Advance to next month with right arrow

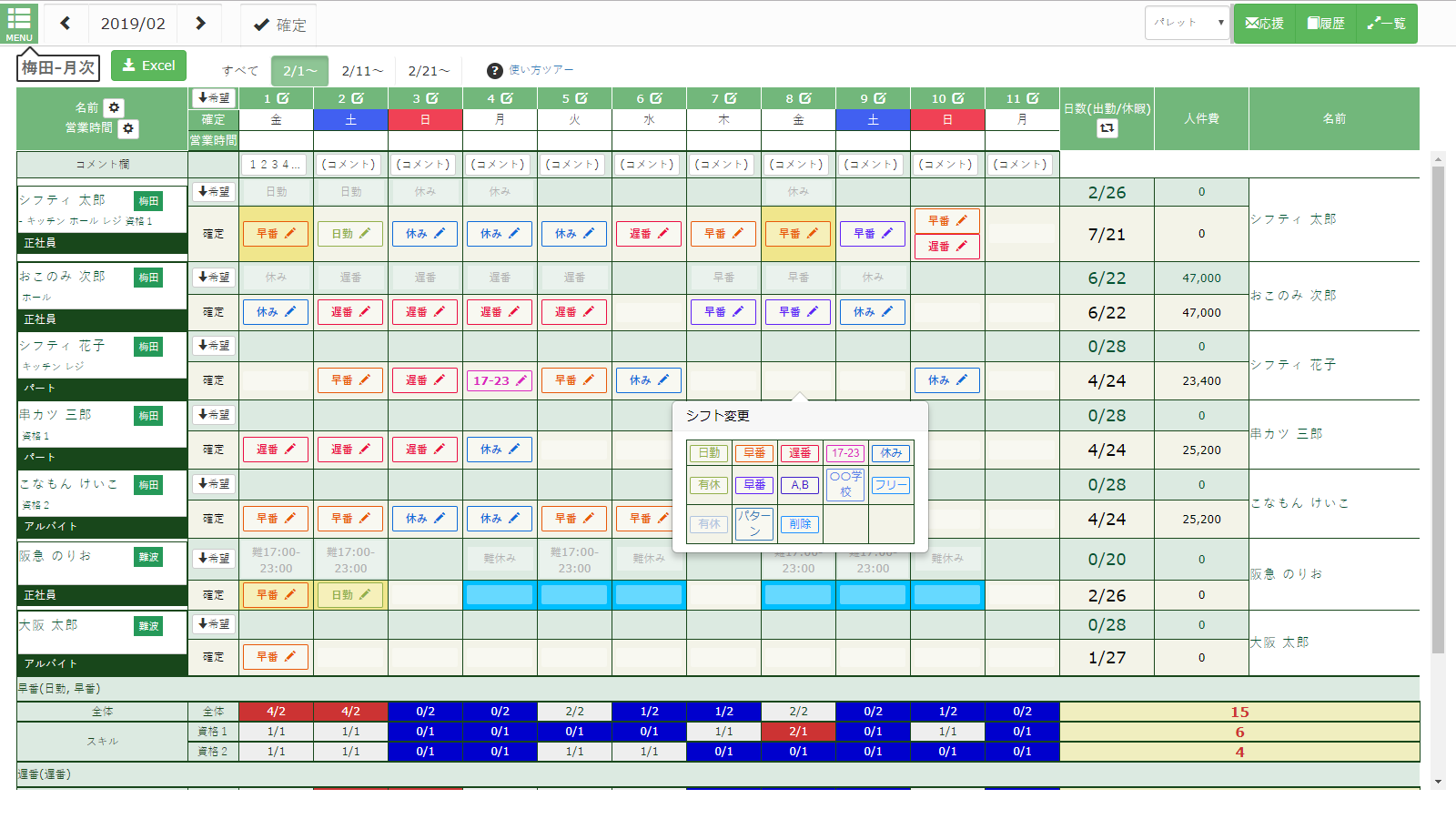[201, 24]
